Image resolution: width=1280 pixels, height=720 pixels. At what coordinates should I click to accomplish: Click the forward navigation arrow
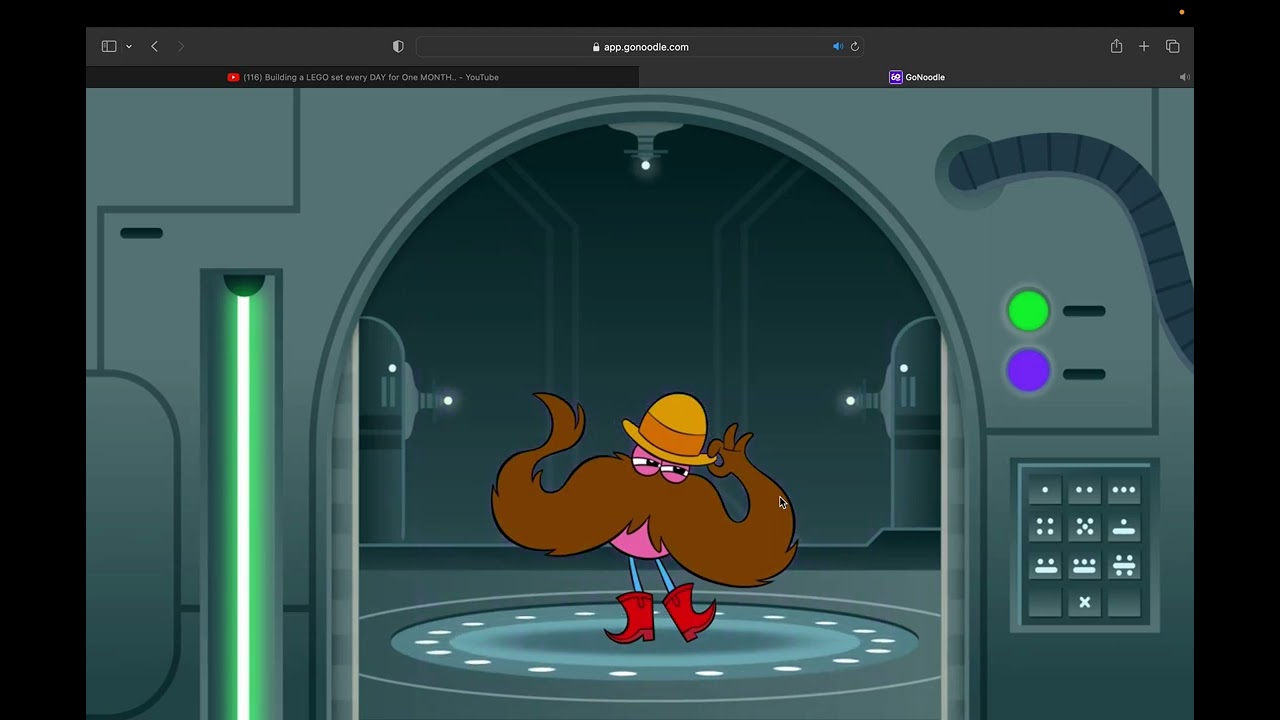181,46
